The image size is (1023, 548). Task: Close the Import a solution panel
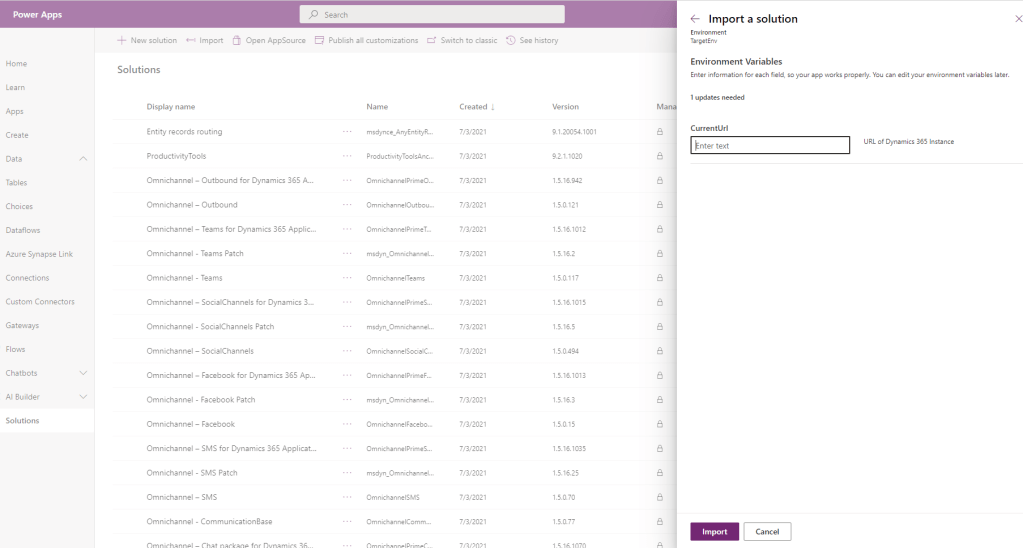pyautogui.click(x=1018, y=19)
